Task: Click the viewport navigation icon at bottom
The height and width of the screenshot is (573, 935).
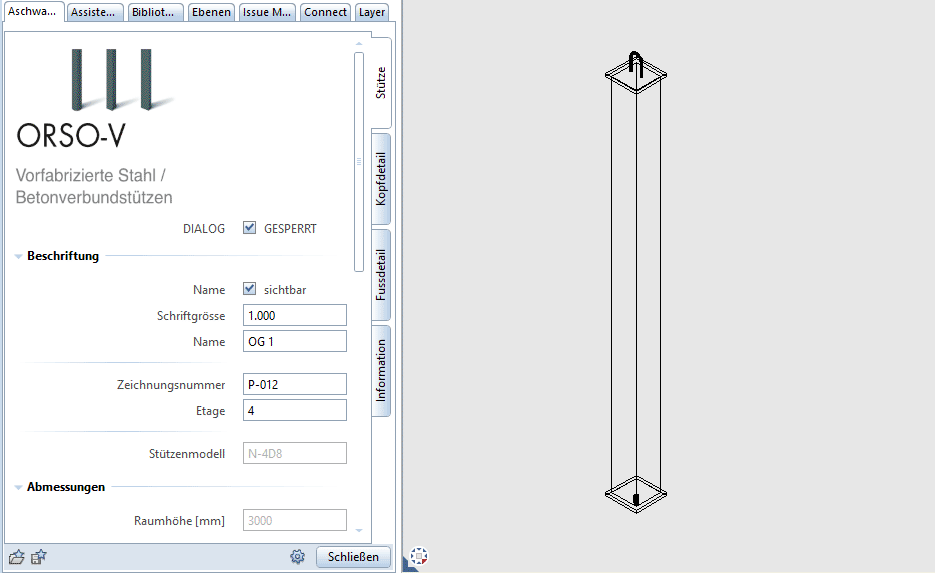Action: (419, 556)
